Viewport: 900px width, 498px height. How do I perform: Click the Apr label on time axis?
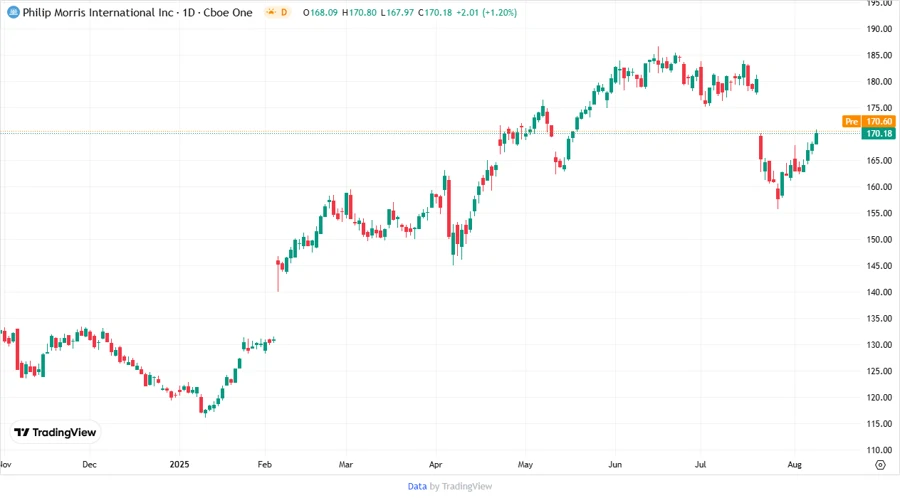coord(436,464)
